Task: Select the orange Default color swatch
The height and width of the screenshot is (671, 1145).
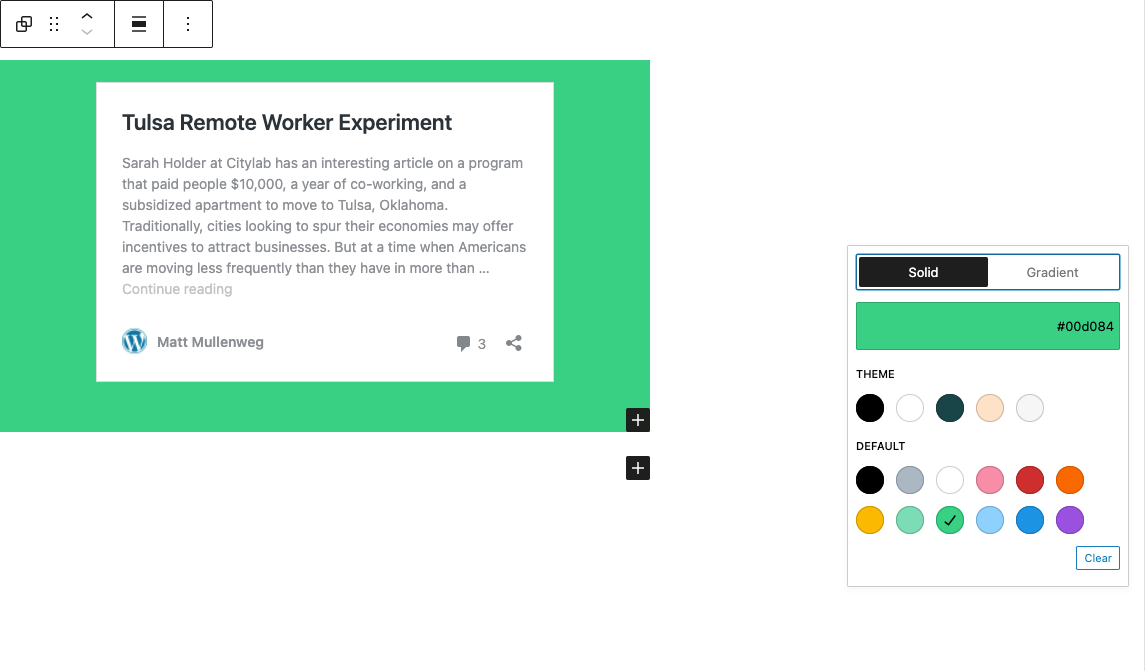Action: point(1069,480)
